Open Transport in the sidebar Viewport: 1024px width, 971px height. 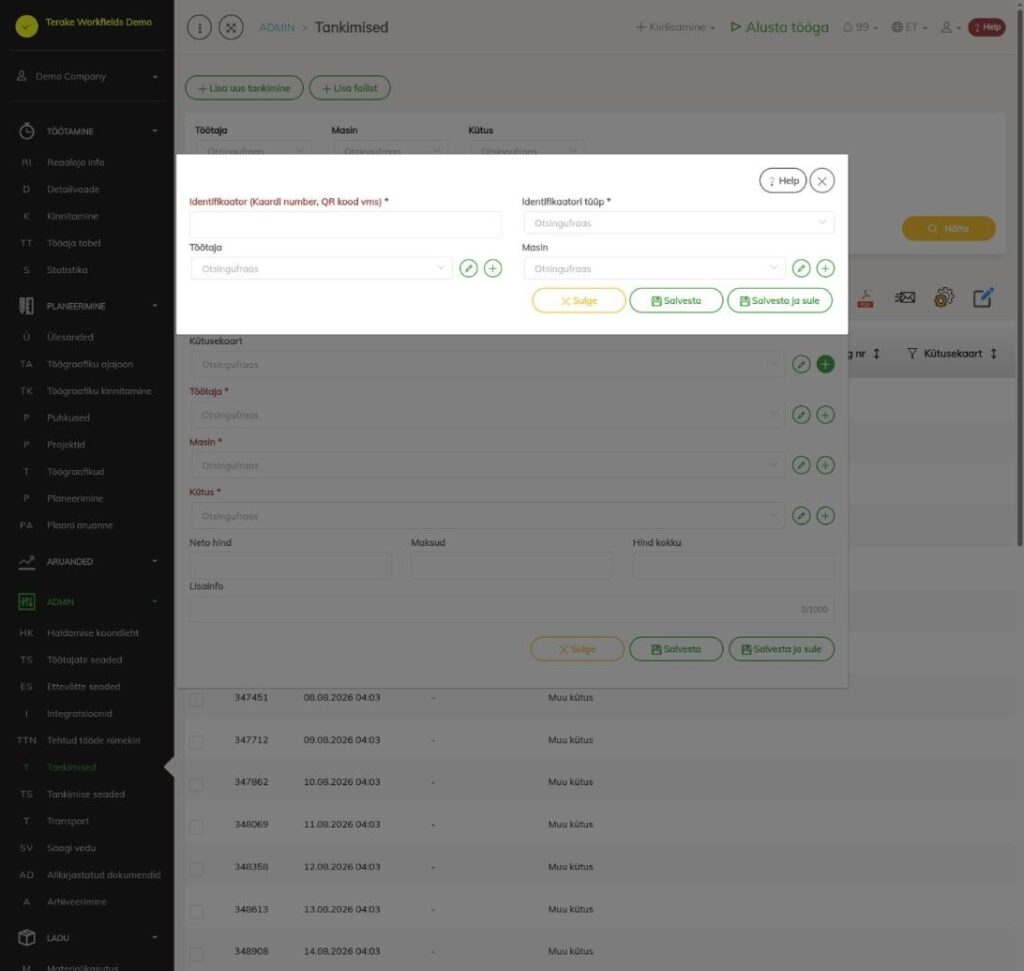click(x=68, y=821)
